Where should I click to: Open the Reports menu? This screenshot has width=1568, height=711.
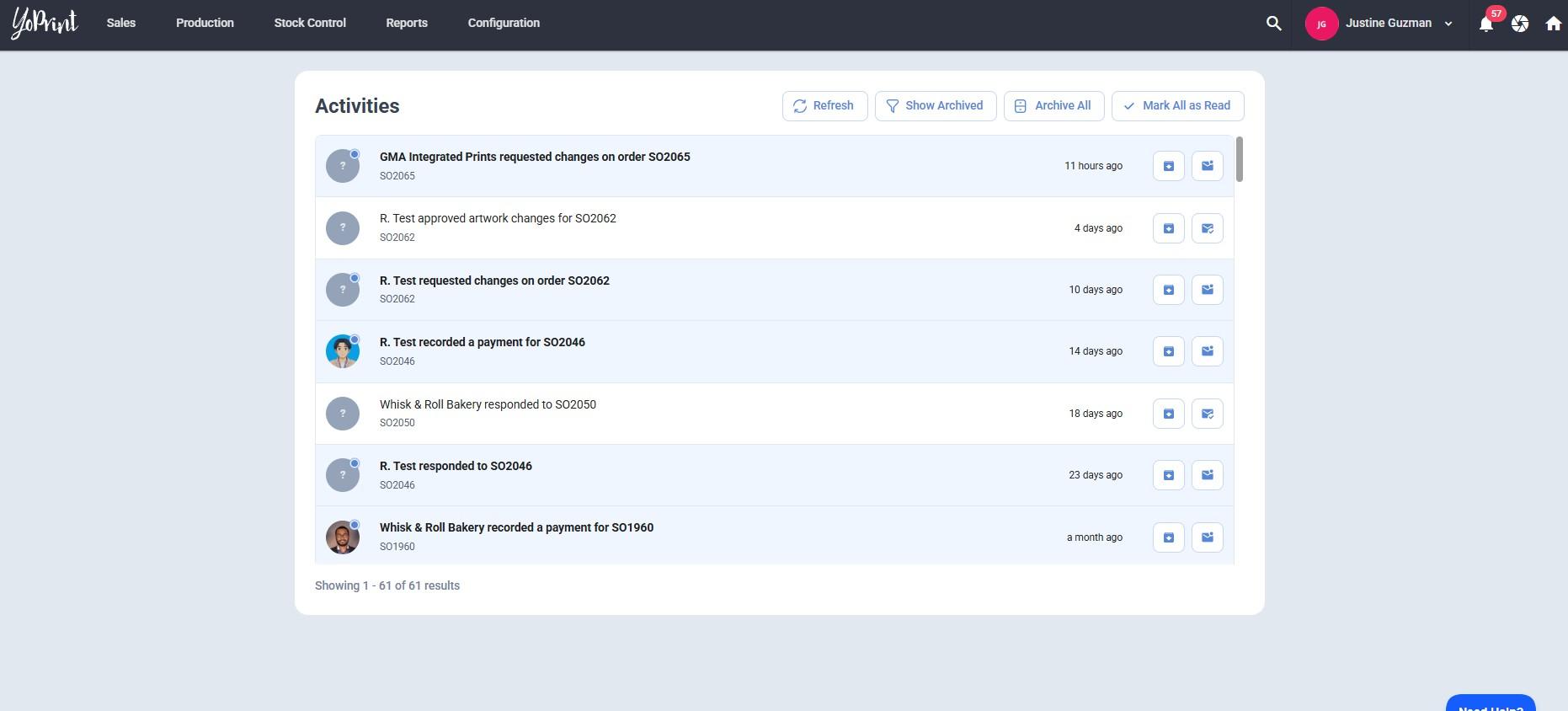tap(407, 24)
